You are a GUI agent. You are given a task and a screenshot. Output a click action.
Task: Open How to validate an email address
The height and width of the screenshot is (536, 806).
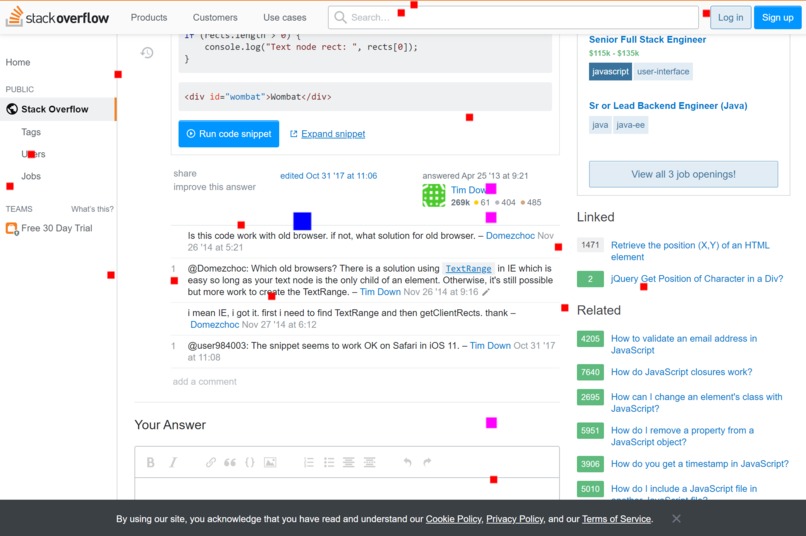tap(684, 344)
